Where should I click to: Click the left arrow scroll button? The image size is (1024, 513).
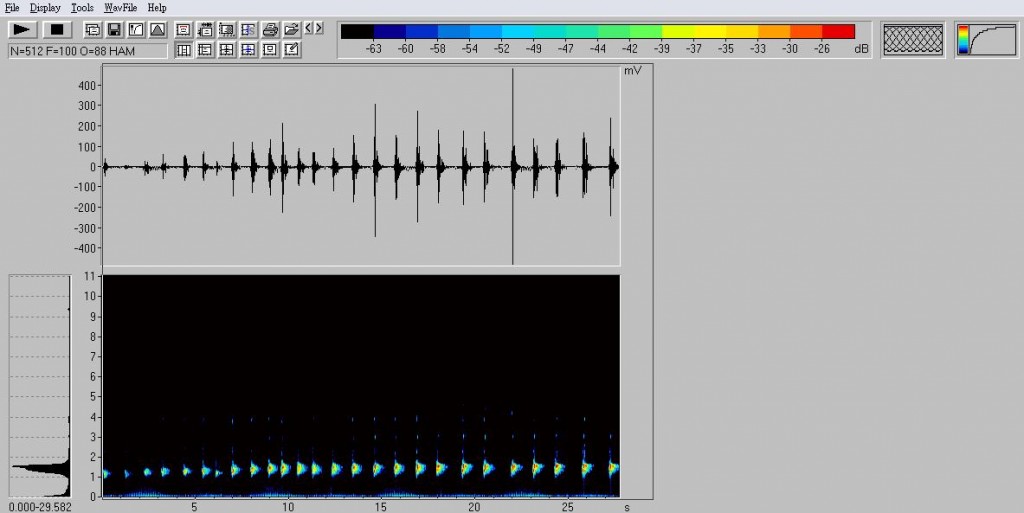pyautogui.click(x=308, y=28)
